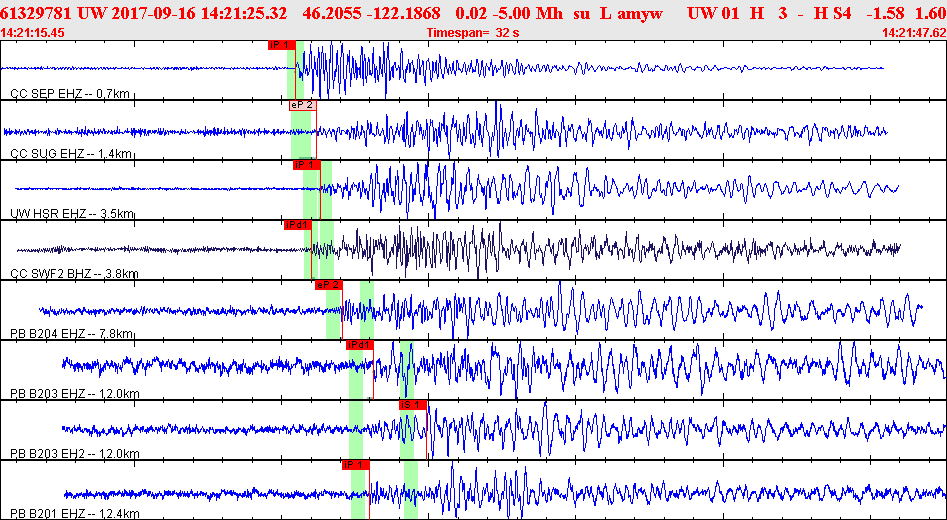Click the CC SUG EHZ -- 1.4km station label

point(71,154)
